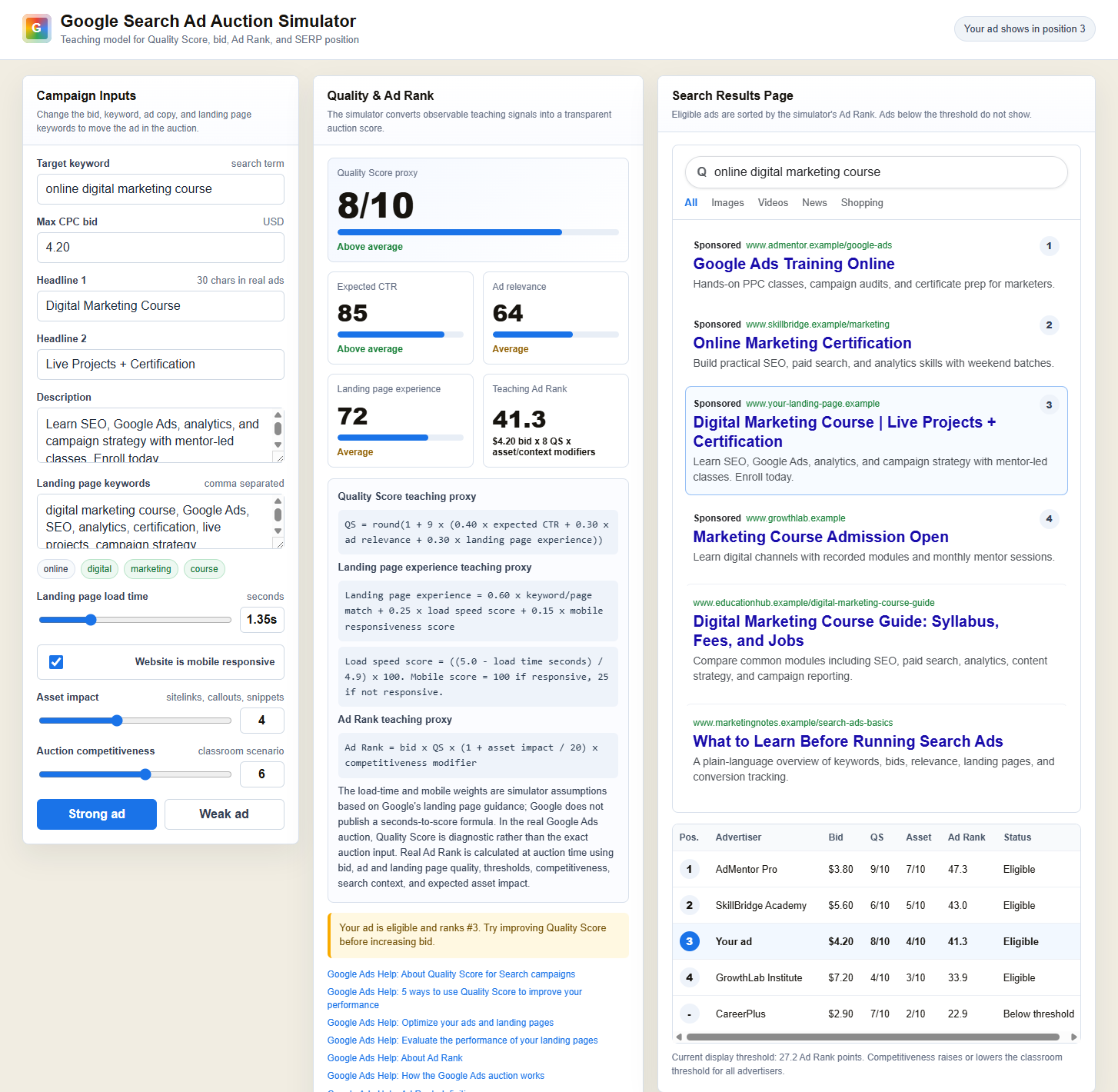Click the 8/10 Quality Score value
Screen dimensions: 1118x1092
click(375, 205)
